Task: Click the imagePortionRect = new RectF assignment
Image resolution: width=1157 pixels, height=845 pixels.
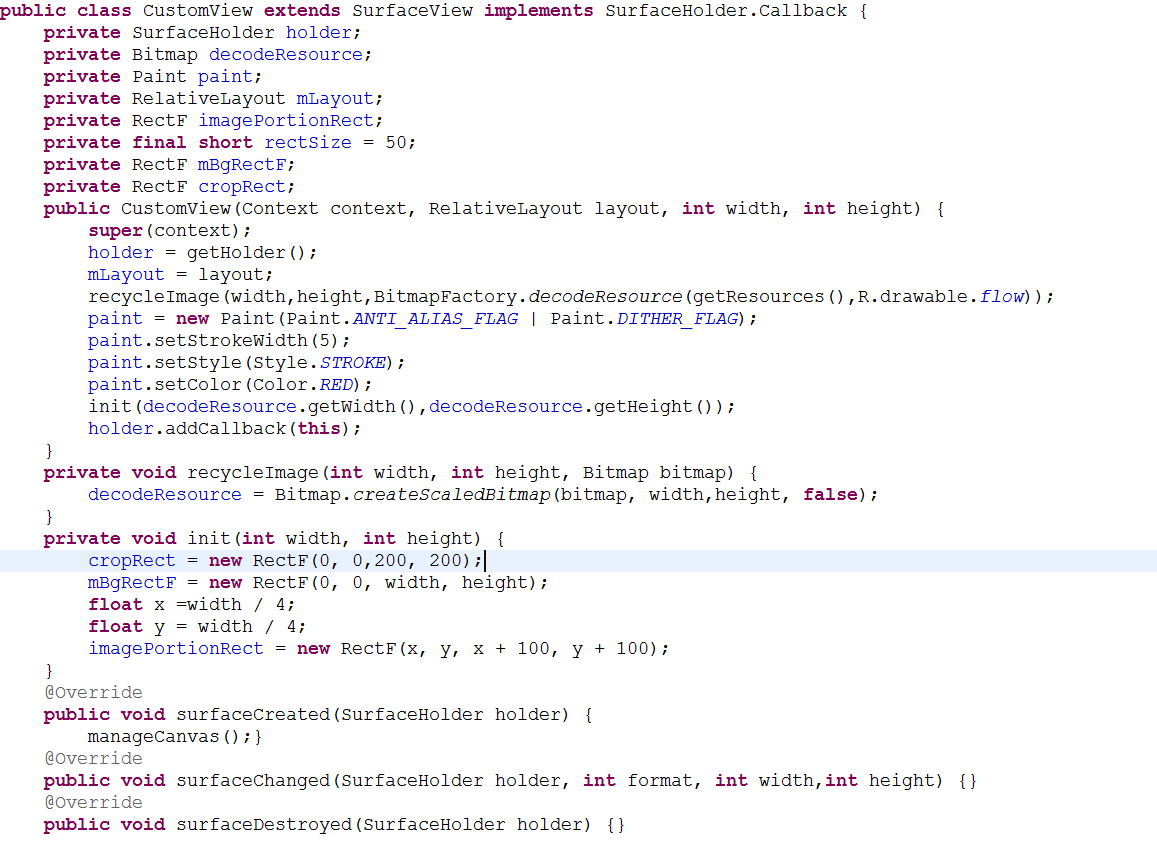Action: (379, 649)
